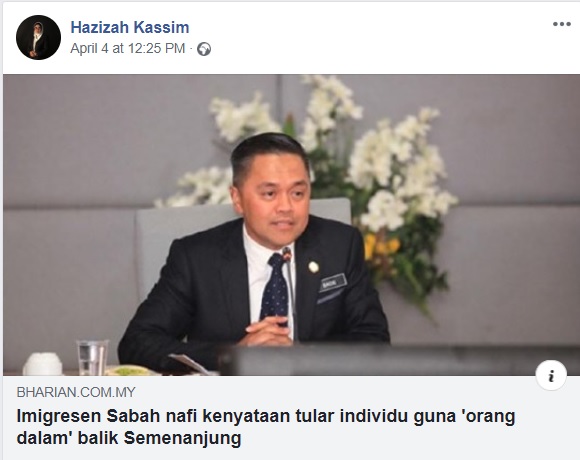
Task: Open Hazizah Kassim's profile picture
Action: tap(38, 37)
